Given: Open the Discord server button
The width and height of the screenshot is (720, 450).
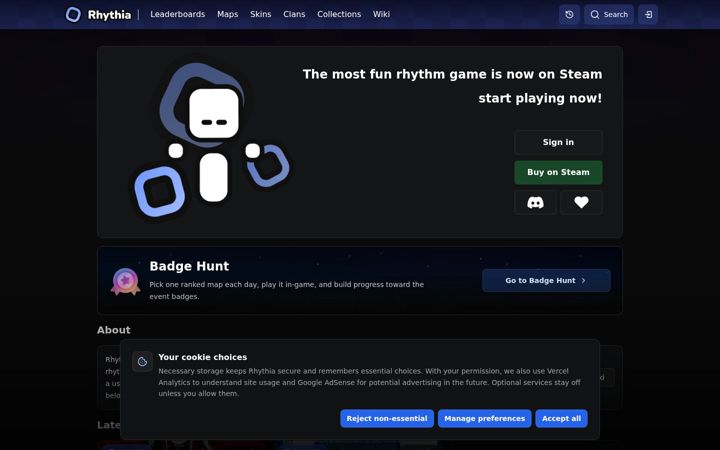Looking at the screenshot, I should pos(535,202).
